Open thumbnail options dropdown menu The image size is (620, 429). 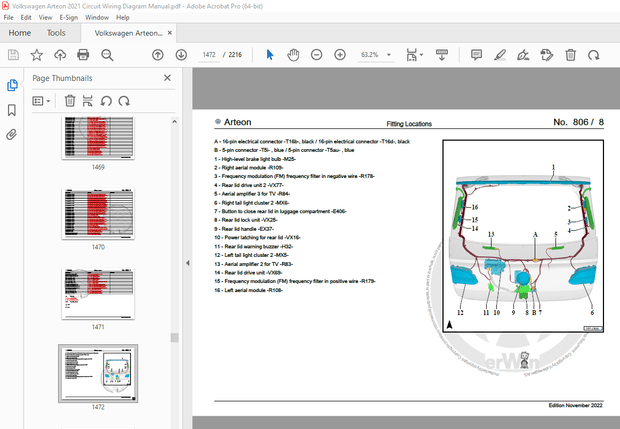41,101
